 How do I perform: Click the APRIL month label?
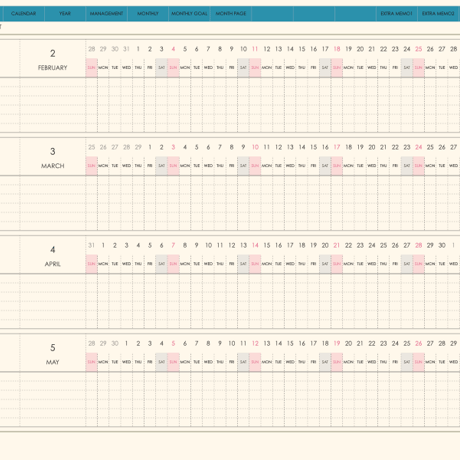53,264
